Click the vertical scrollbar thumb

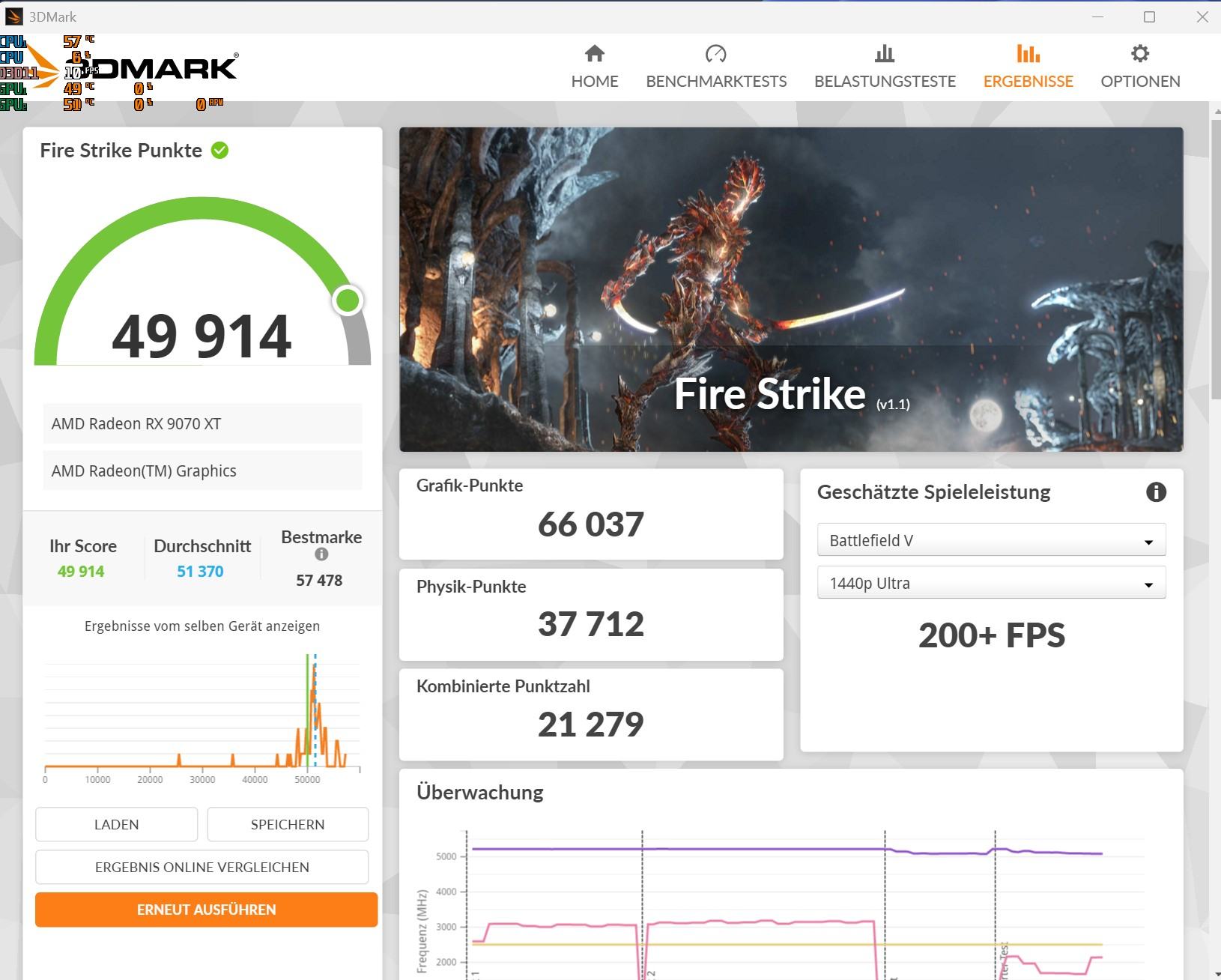coord(1215,258)
